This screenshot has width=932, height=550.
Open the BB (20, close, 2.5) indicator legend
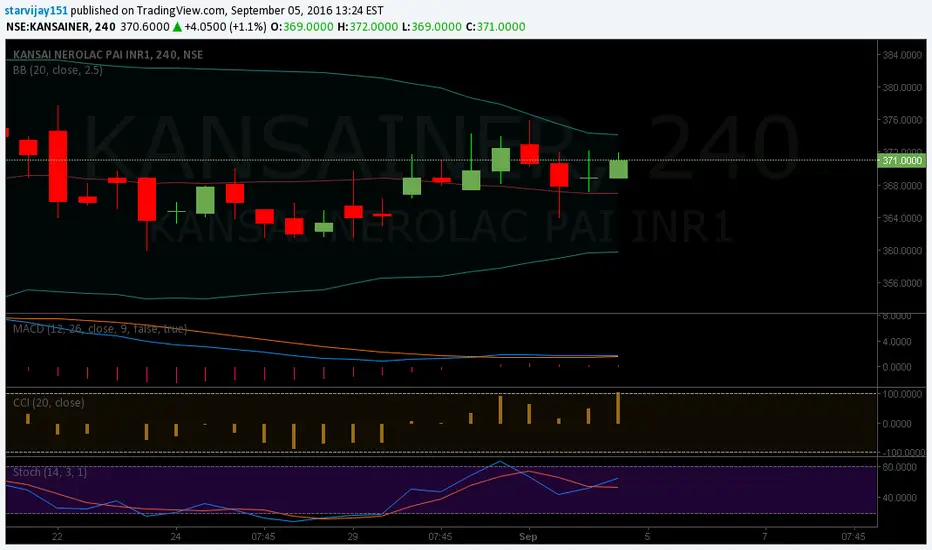[x=58, y=70]
